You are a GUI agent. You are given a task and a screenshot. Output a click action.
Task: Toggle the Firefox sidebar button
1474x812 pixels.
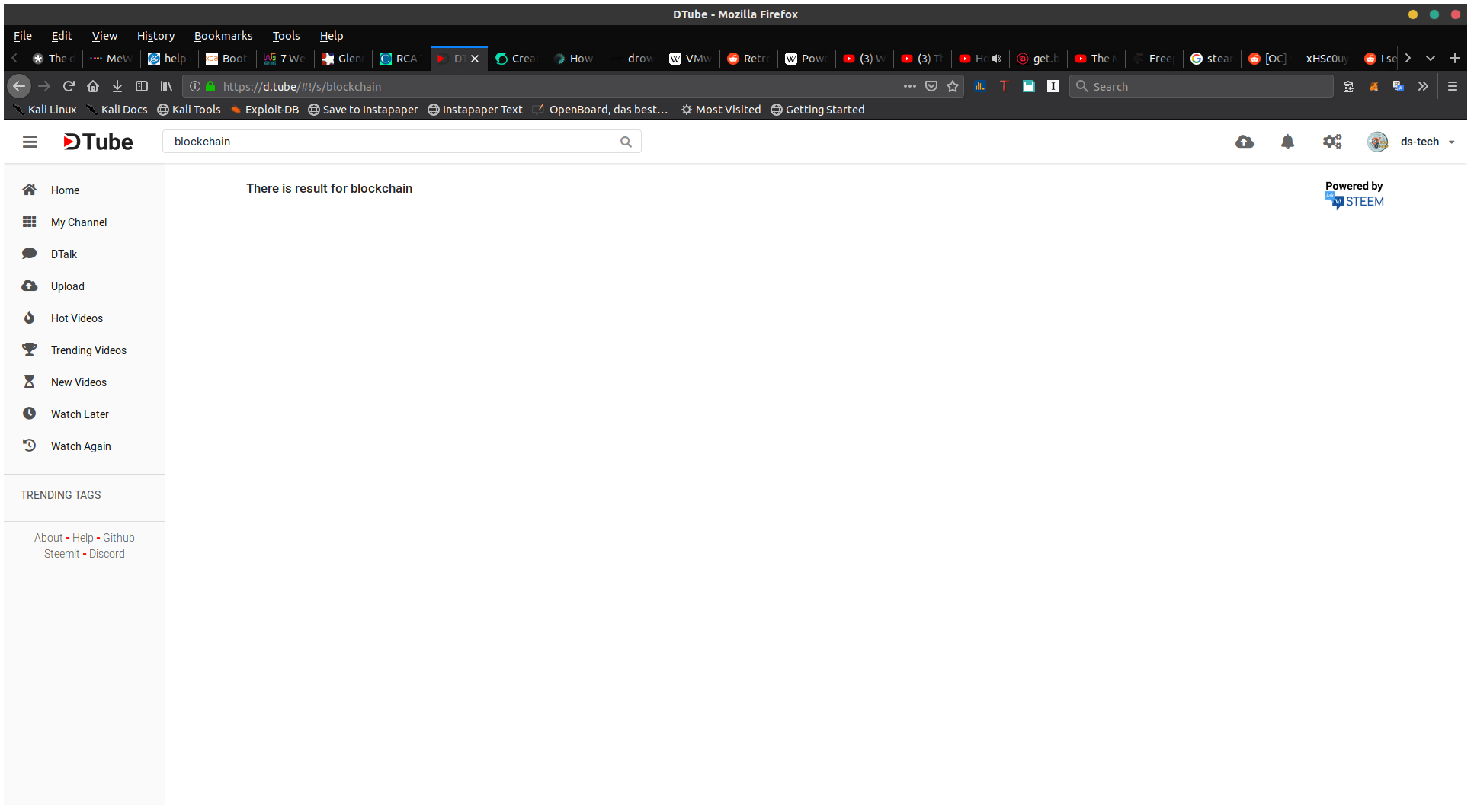tap(142, 86)
